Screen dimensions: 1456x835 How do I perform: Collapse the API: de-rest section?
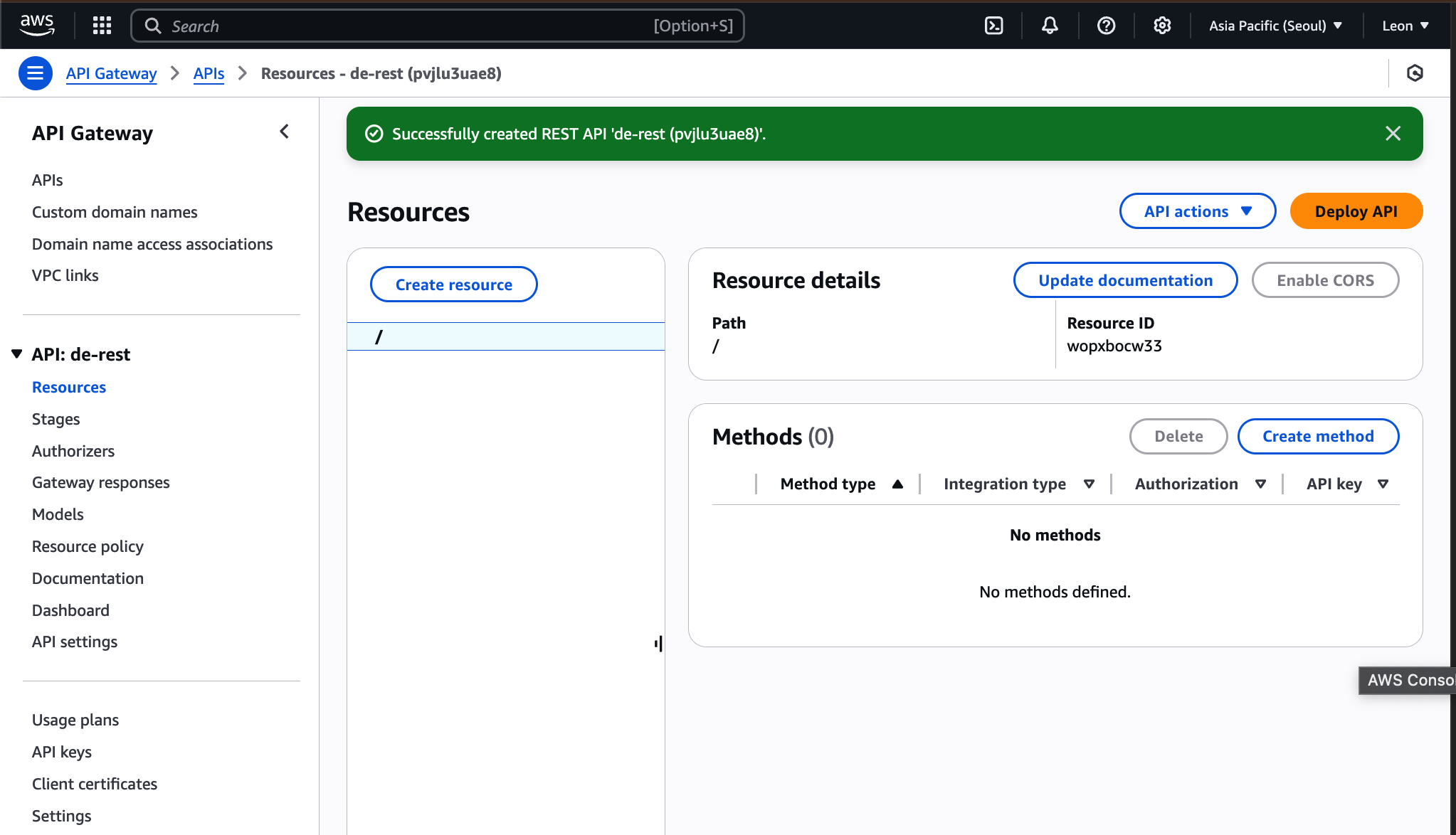tap(17, 354)
